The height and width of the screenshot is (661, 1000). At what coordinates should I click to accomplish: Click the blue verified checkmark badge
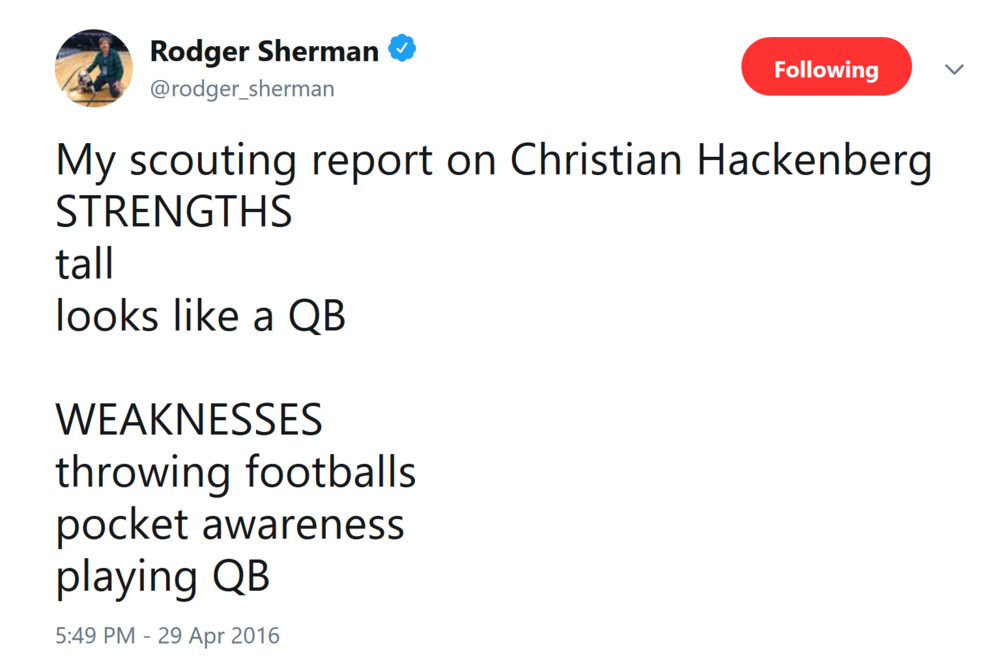(402, 48)
